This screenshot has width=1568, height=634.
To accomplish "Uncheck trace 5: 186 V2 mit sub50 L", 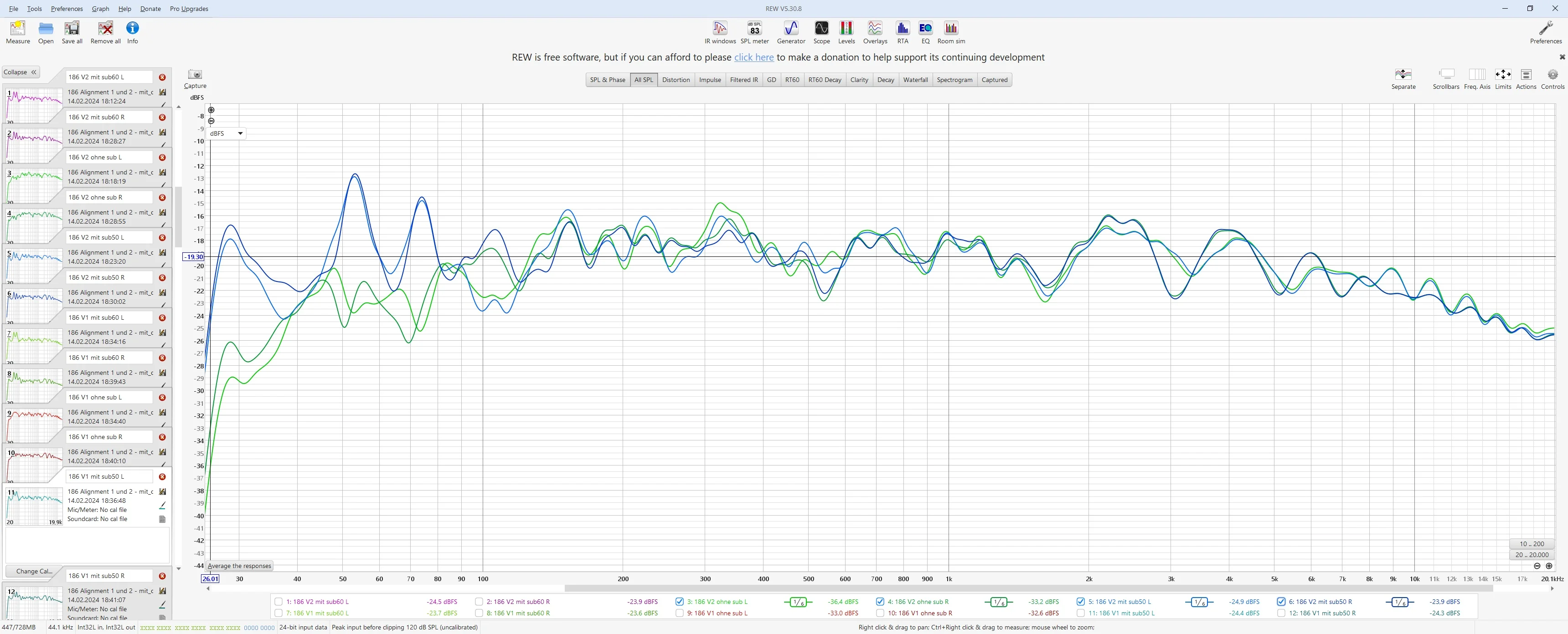I will pyautogui.click(x=1080, y=602).
